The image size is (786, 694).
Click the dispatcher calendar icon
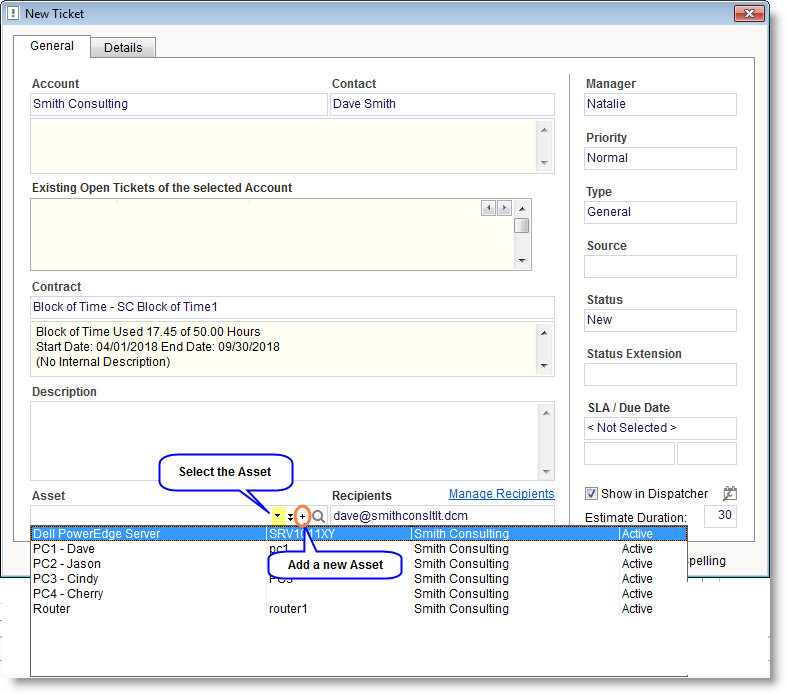[729, 493]
